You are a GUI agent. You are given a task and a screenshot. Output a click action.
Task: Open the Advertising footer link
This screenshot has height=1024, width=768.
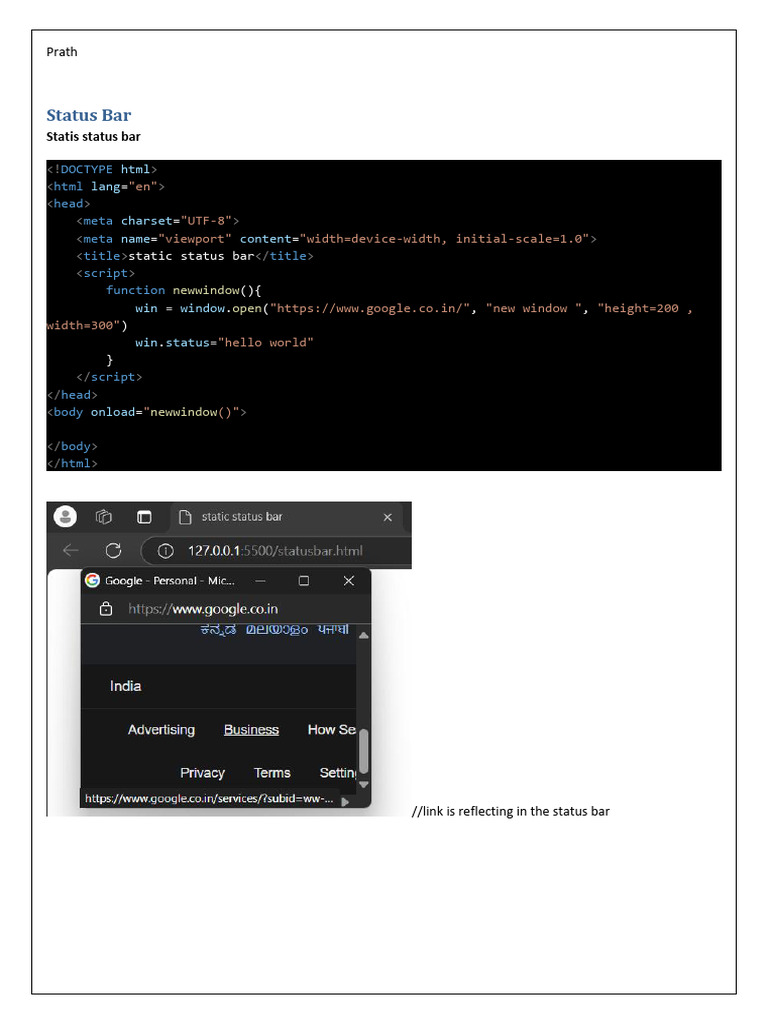(x=161, y=729)
